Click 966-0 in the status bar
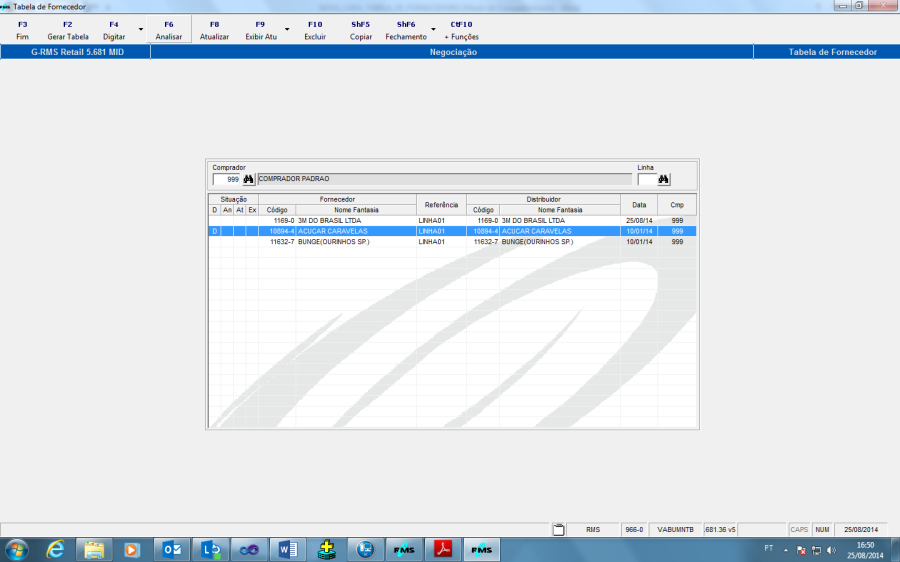Image resolution: width=900 pixels, height=562 pixels. click(634, 529)
